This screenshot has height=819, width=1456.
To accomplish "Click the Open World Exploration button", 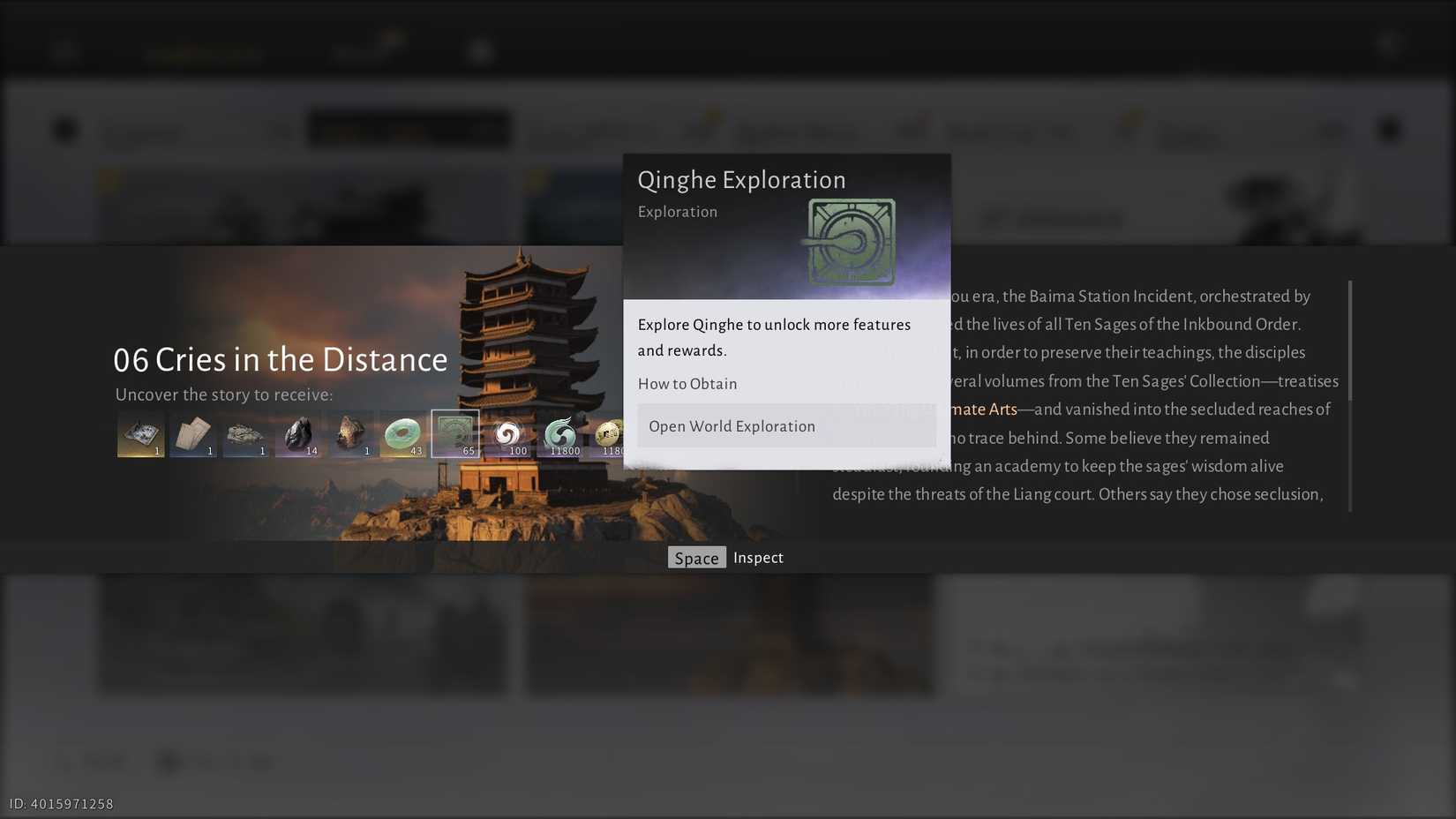I will 785,425.
